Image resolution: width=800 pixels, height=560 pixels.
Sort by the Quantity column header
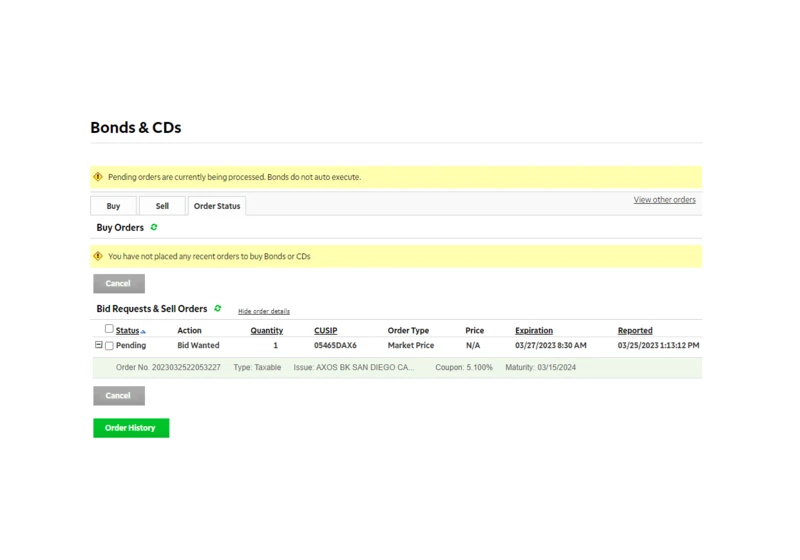[x=266, y=330]
